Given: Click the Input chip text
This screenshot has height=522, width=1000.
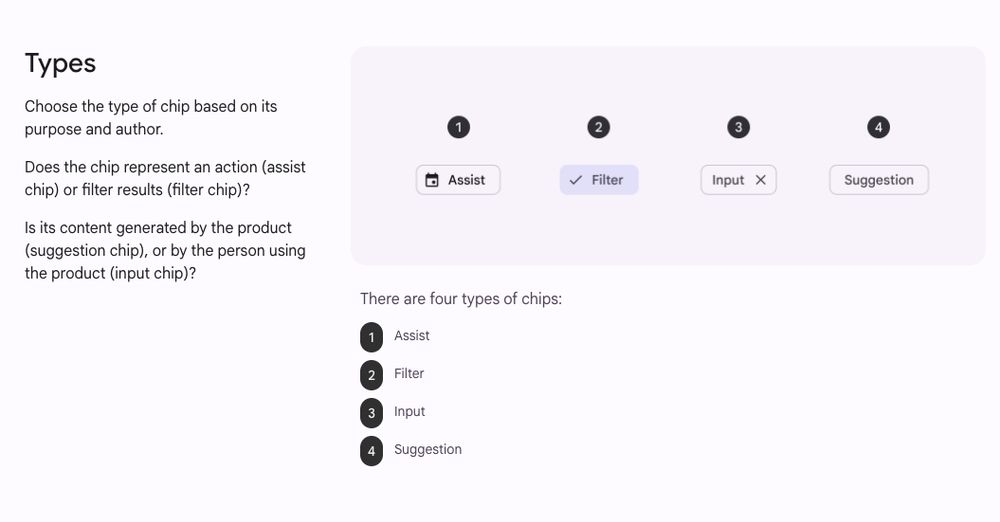Looking at the screenshot, I should tap(728, 180).
